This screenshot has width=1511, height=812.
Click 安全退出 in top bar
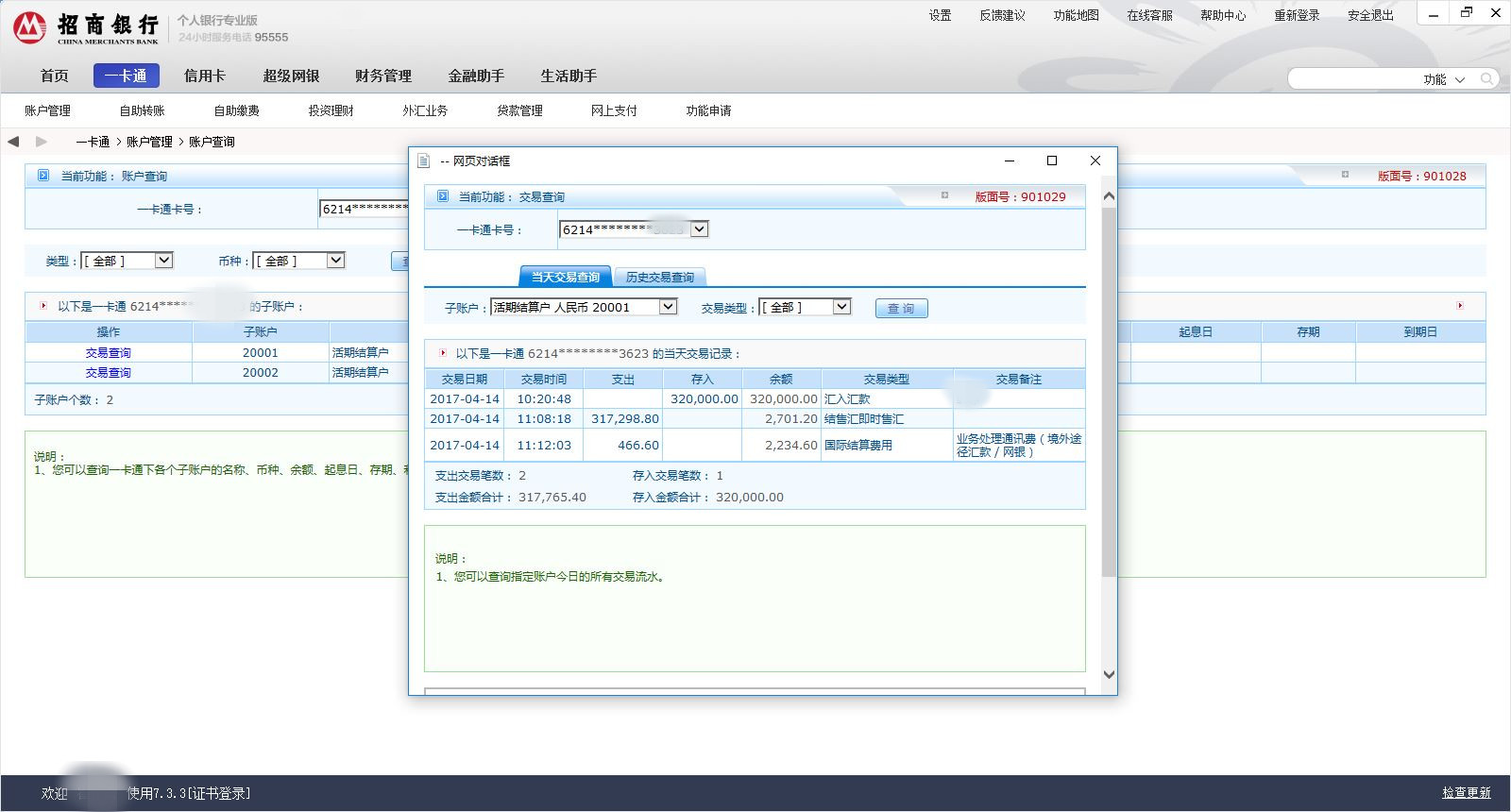[x=1370, y=15]
